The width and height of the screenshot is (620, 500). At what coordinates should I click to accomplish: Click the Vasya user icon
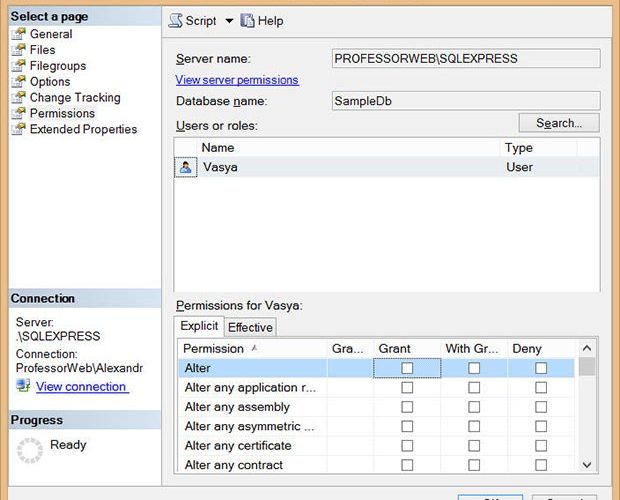coord(185,168)
